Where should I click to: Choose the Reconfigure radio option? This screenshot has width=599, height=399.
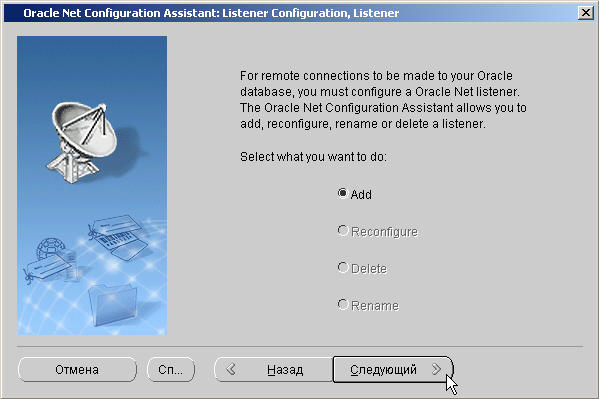(343, 230)
